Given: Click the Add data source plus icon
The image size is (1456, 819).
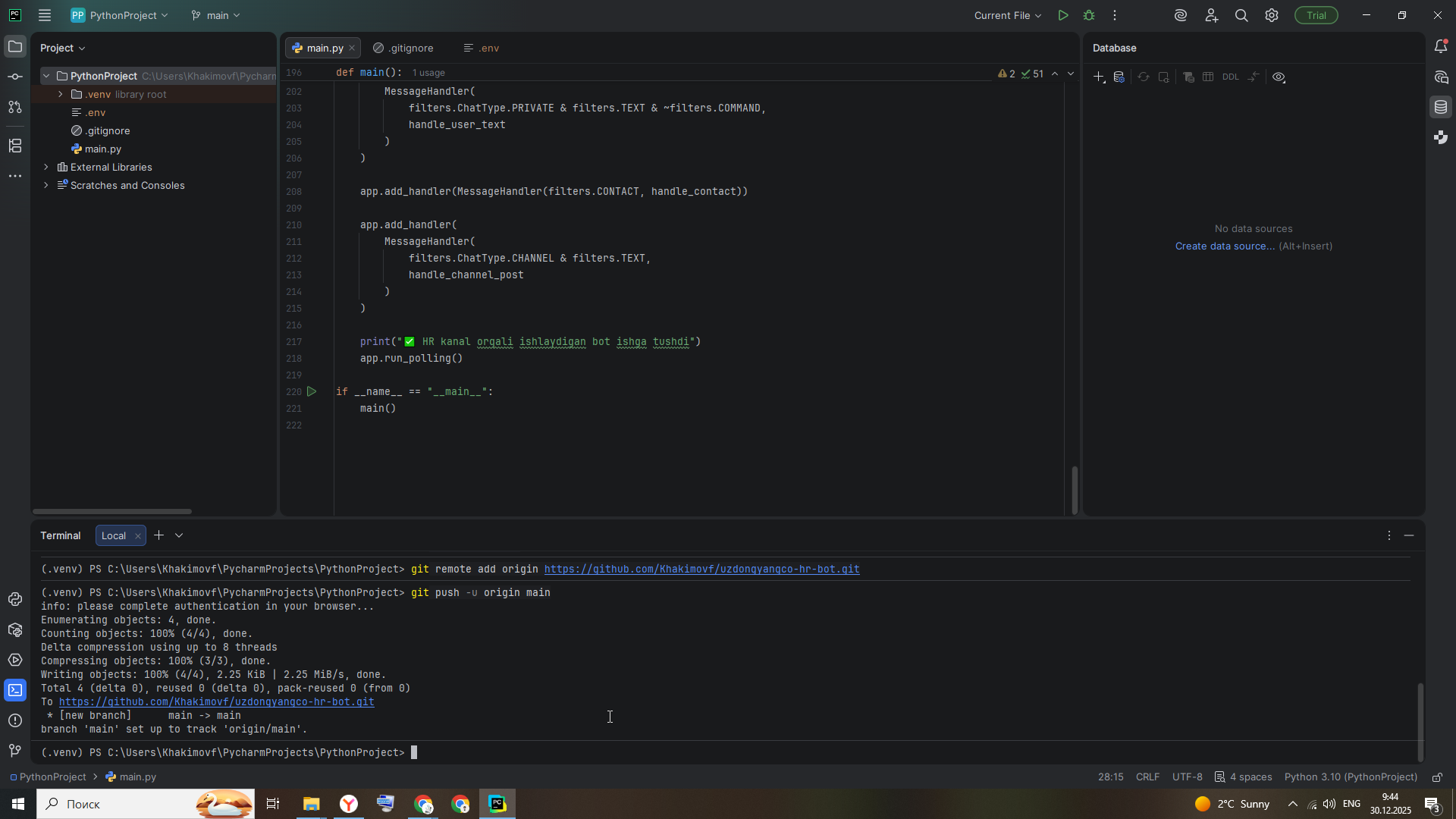Looking at the screenshot, I should [x=1099, y=77].
